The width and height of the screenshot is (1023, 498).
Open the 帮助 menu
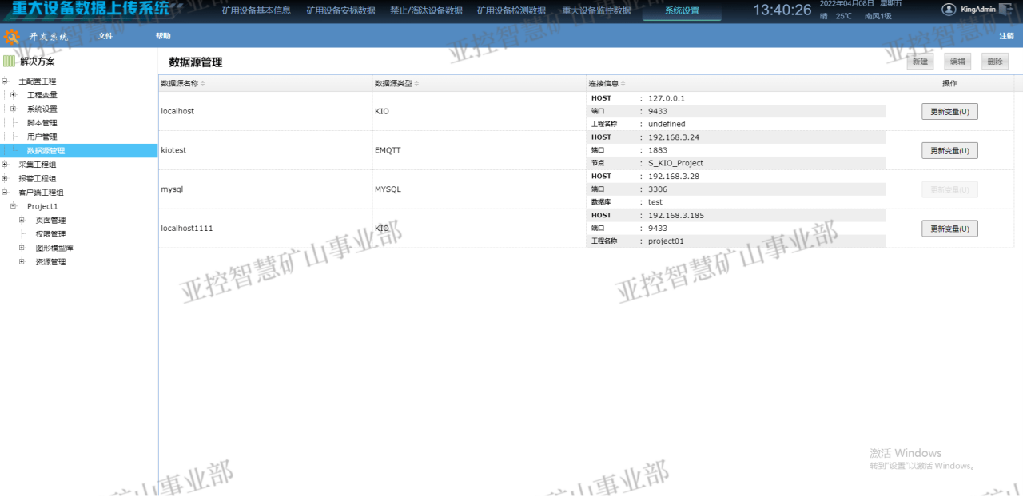163,36
